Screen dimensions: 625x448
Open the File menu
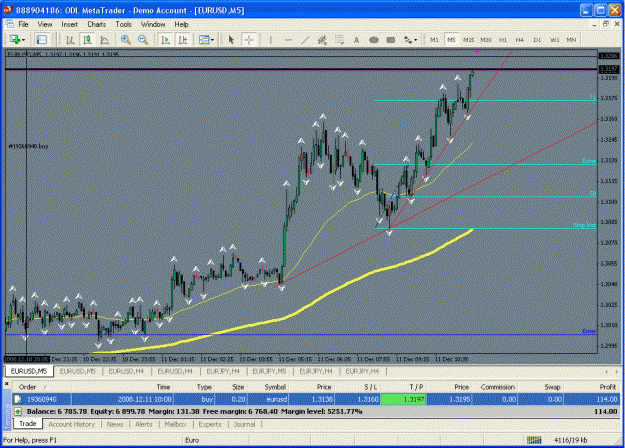(23, 24)
